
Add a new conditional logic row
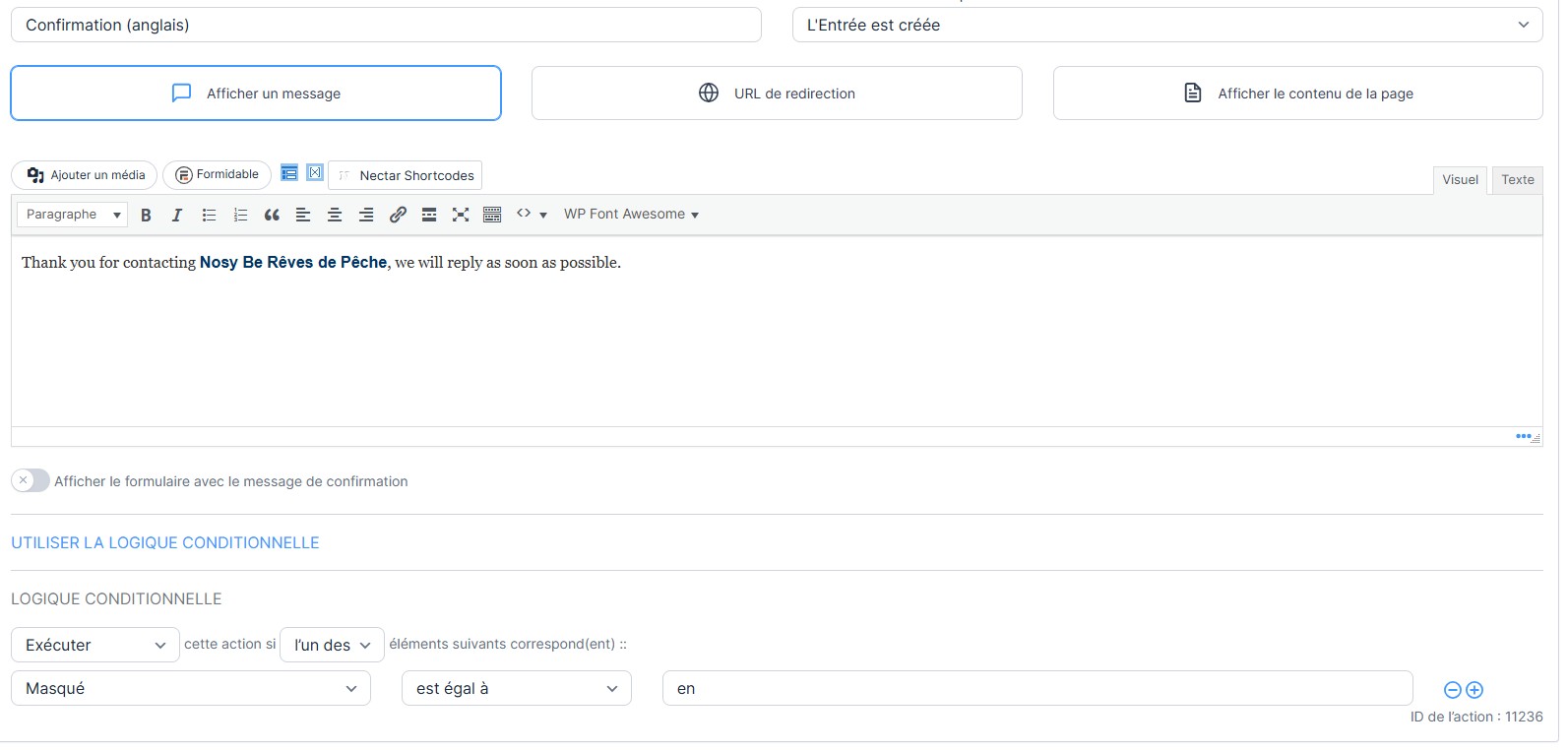click(1474, 690)
